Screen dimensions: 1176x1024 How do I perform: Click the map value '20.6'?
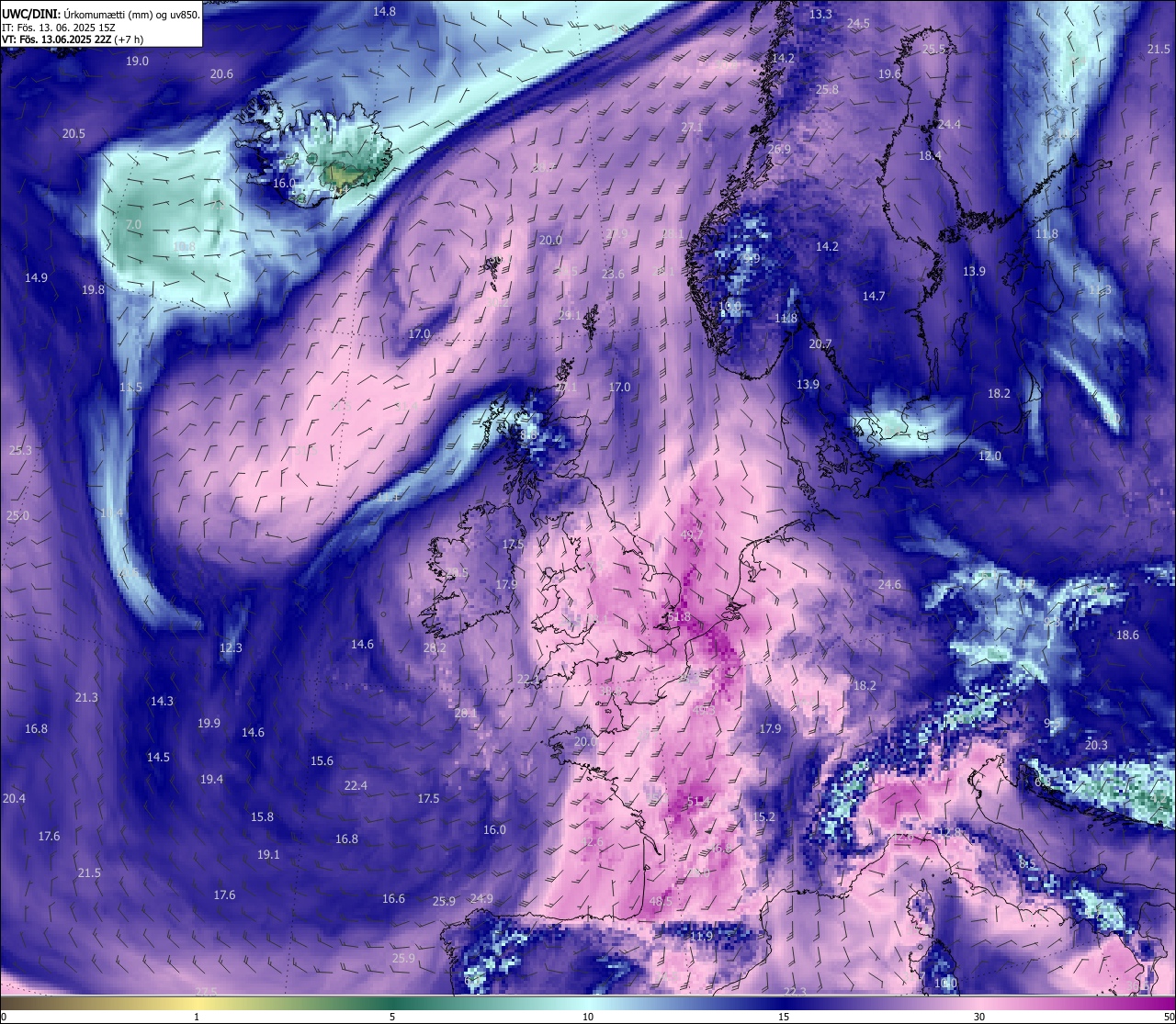point(221,74)
